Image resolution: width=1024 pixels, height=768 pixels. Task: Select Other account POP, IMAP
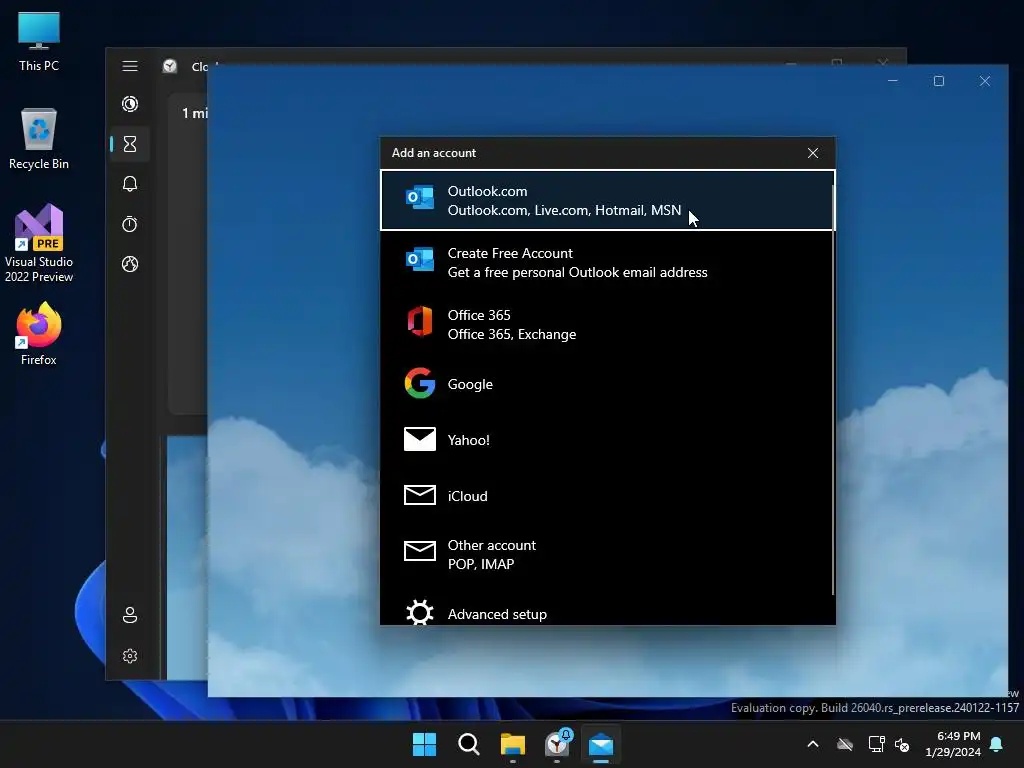point(607,554)
